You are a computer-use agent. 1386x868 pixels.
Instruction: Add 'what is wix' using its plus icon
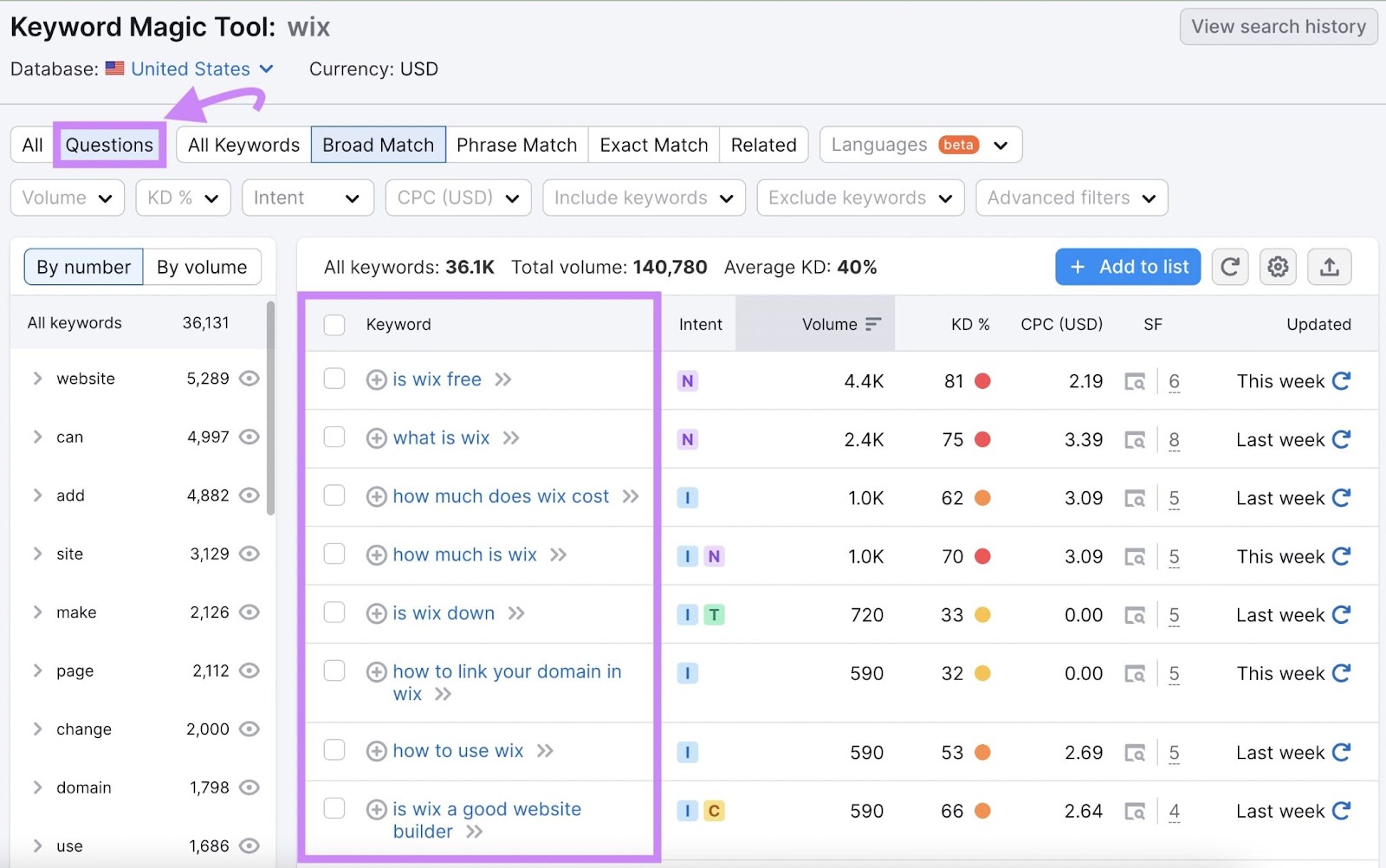(x=377, y=438)
